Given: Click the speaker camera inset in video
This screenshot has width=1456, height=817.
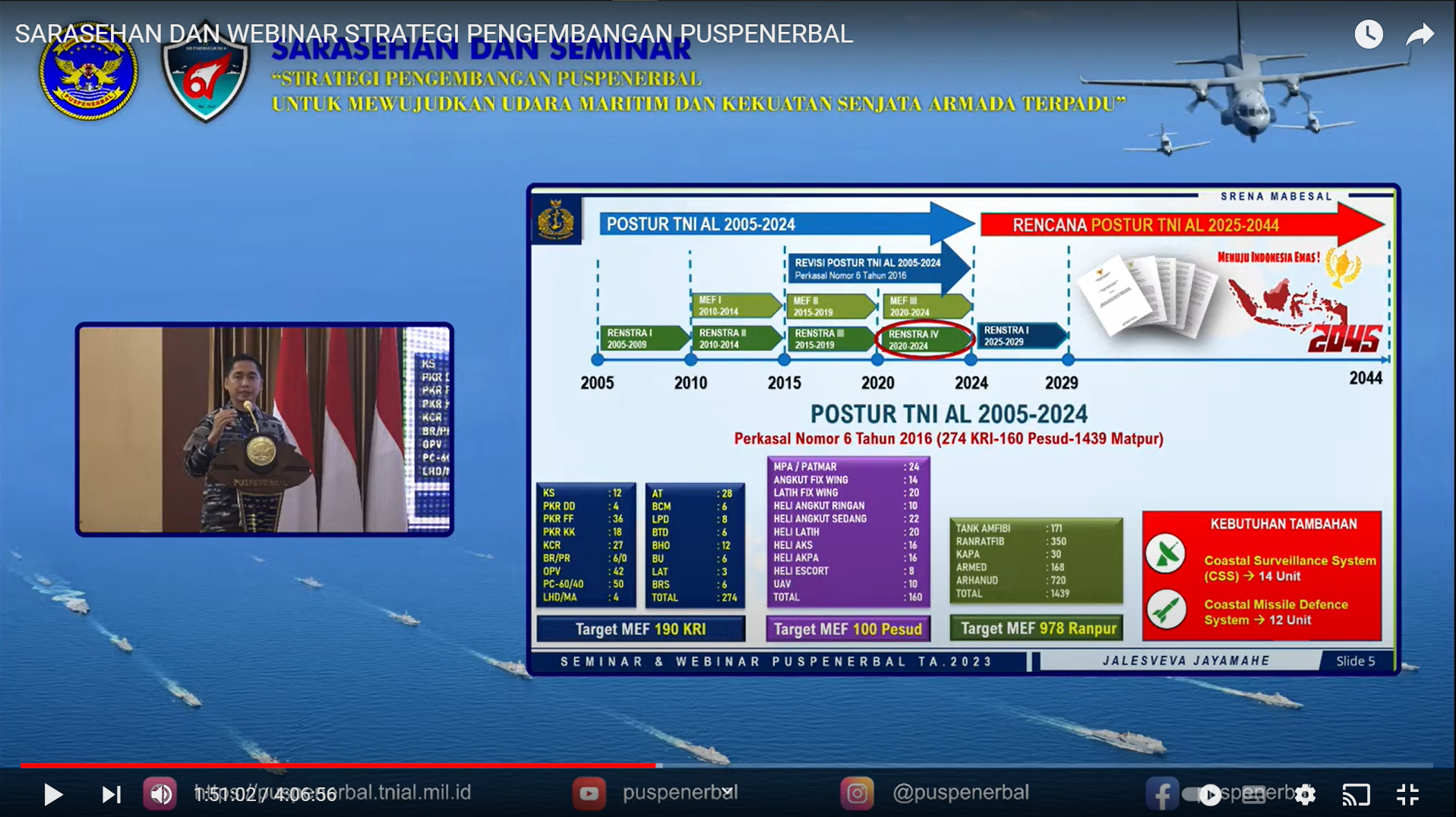Looking at the screenshot, I should pos(264,430).
